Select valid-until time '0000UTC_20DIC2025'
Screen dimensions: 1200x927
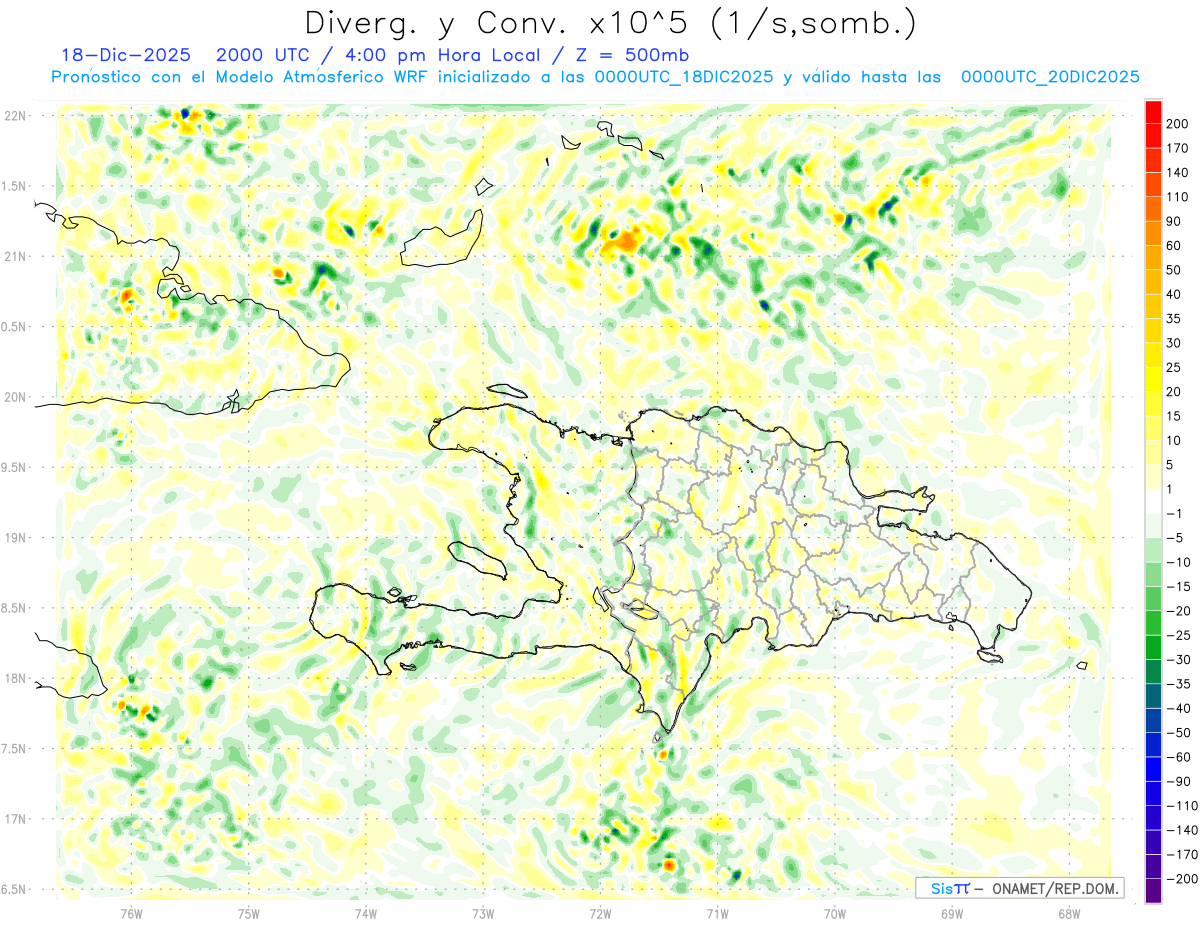[1050, 77]
